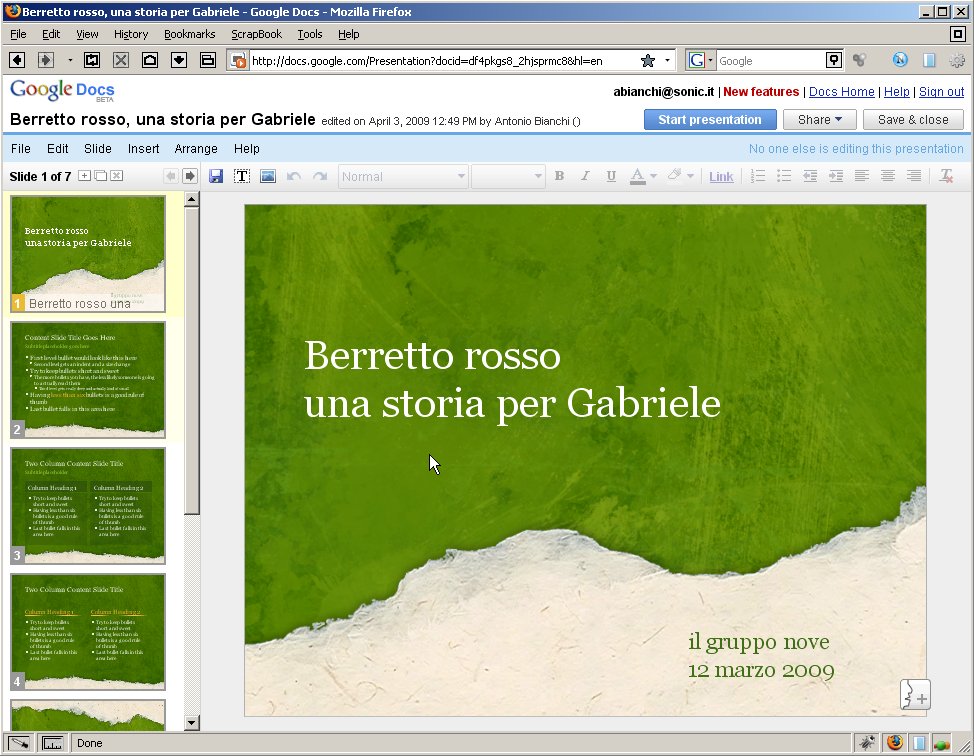Viewport: 974px width, 756px height.
Task: Select the slide 3 thumbnail
Action: 88,505
